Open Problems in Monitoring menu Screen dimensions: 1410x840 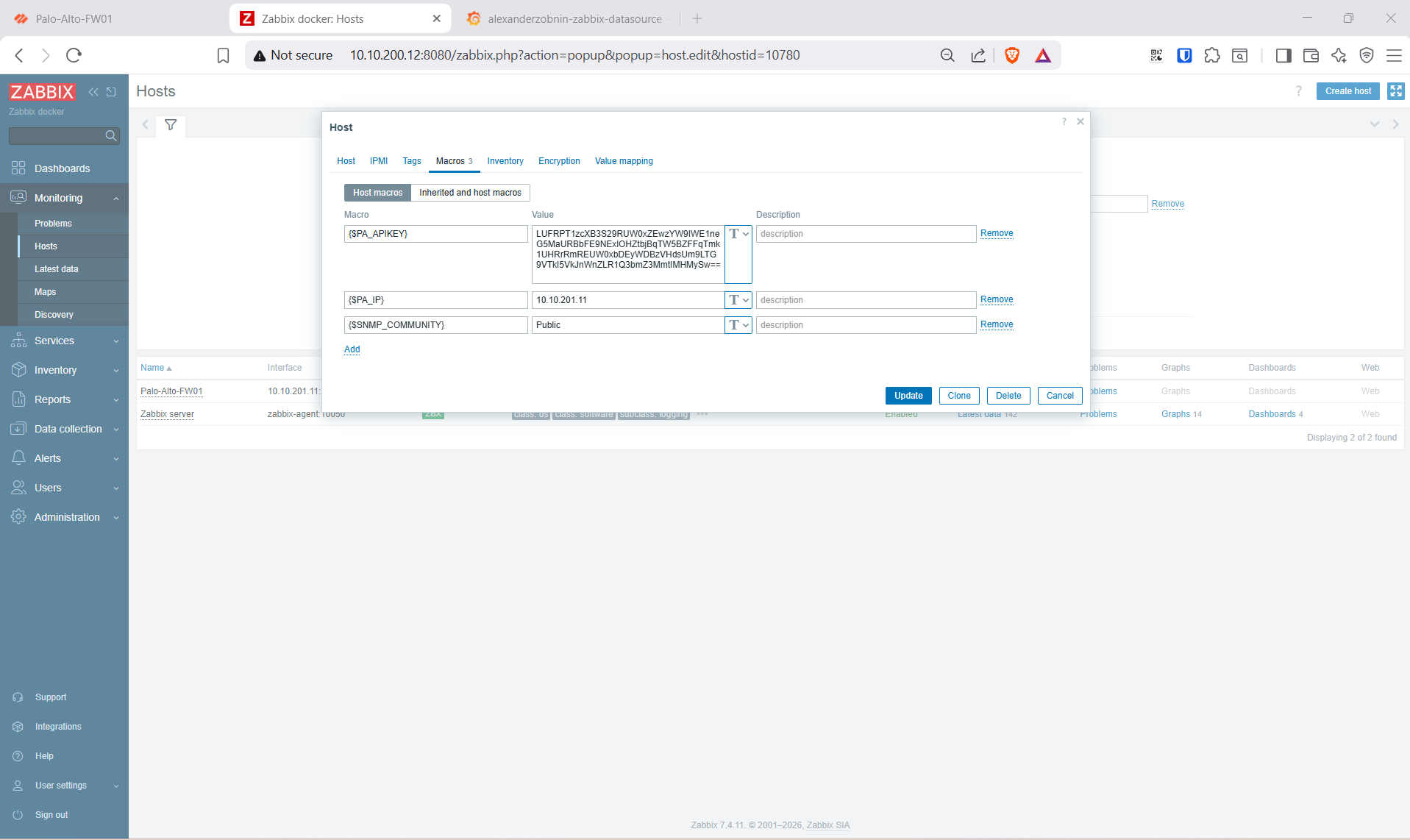point(53,224)
